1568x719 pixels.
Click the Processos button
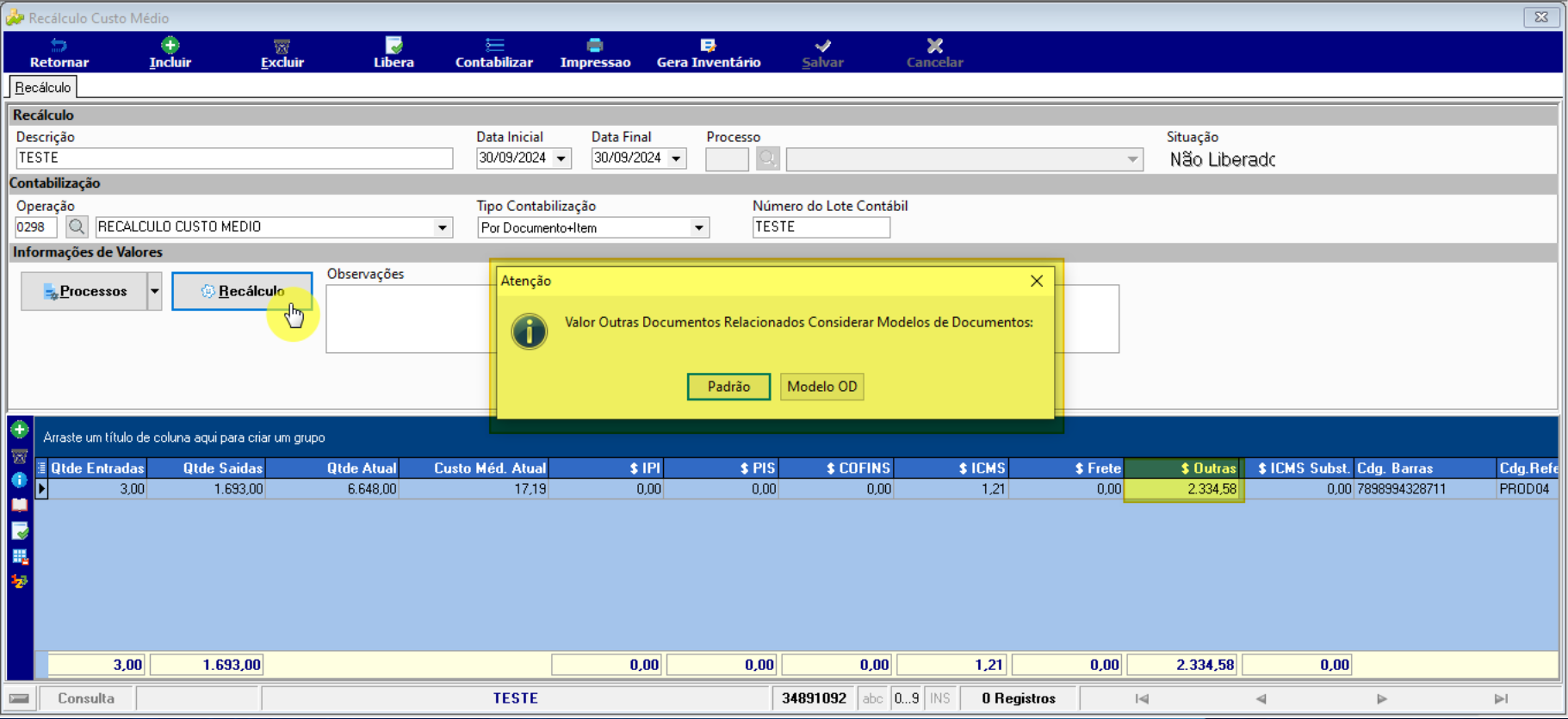(x=84, y=291)
